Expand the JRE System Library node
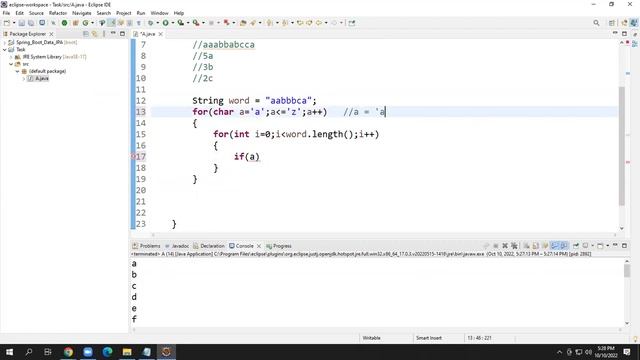 (x=11, y=57)
